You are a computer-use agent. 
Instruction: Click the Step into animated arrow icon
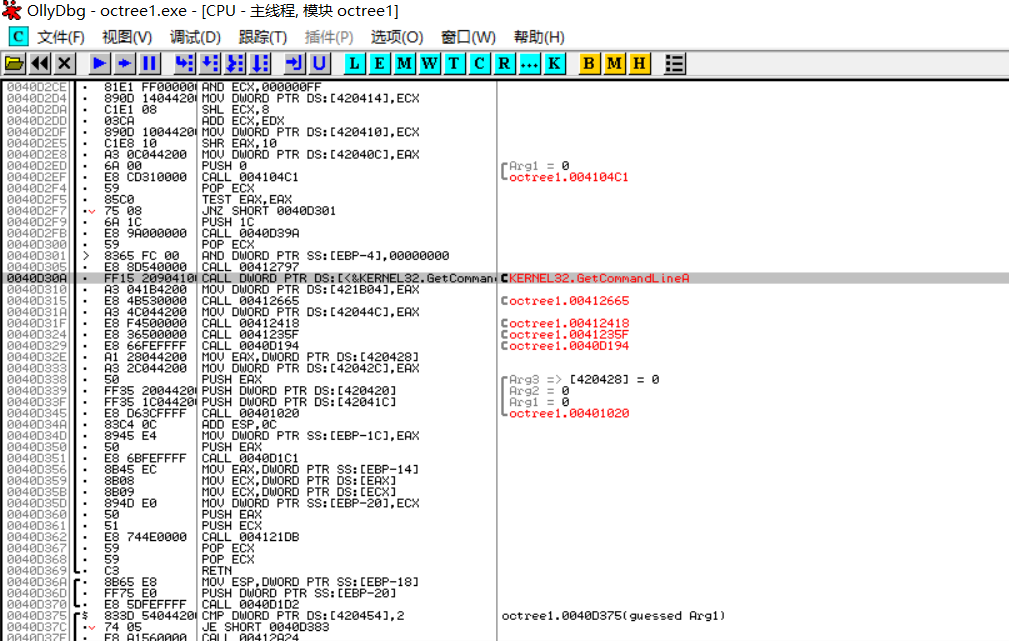(x=125, y=64)
